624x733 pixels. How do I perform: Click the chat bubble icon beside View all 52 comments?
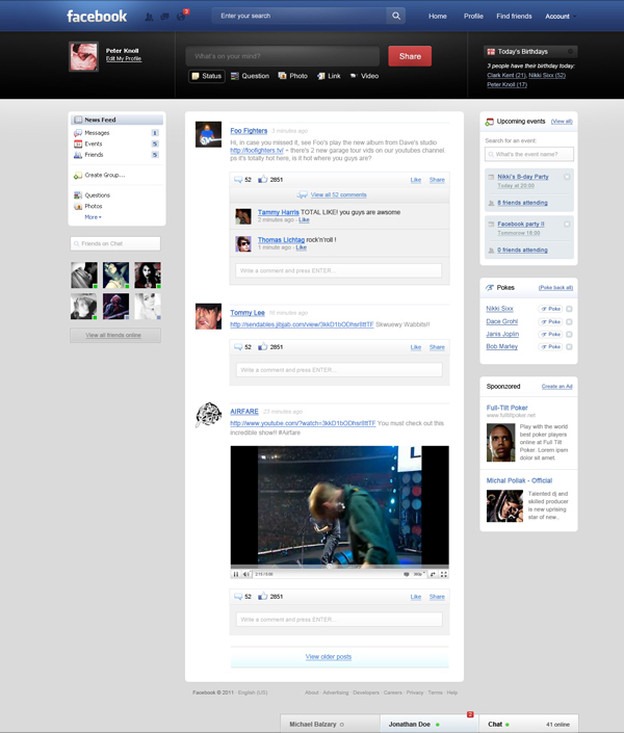(302, 195)
